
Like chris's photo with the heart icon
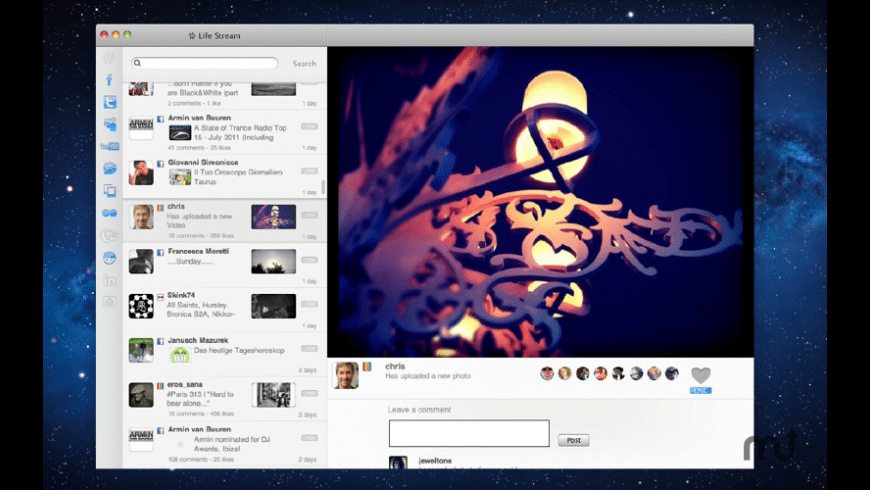pos(701,375)
